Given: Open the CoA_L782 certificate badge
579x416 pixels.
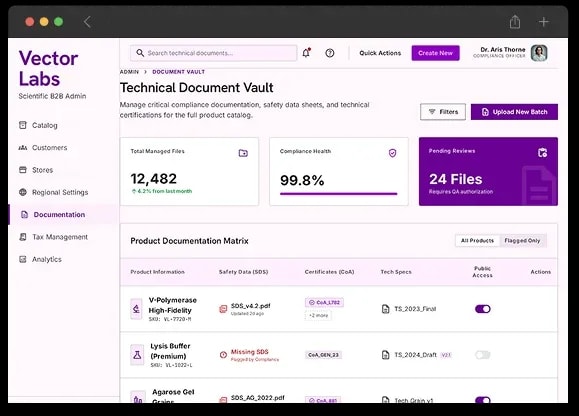Looking at the screenshot, I should point(324,302).
